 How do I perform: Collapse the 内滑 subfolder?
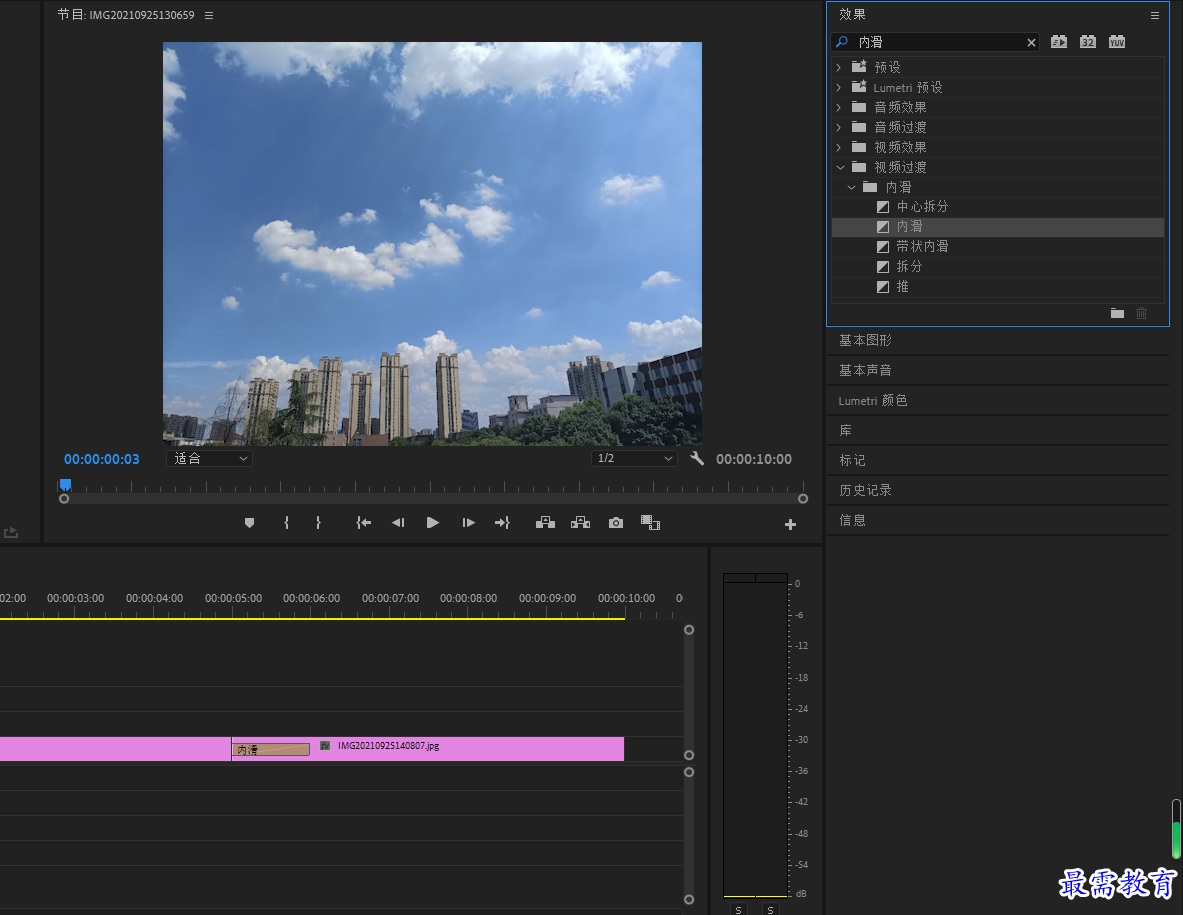tap(851, 187)
